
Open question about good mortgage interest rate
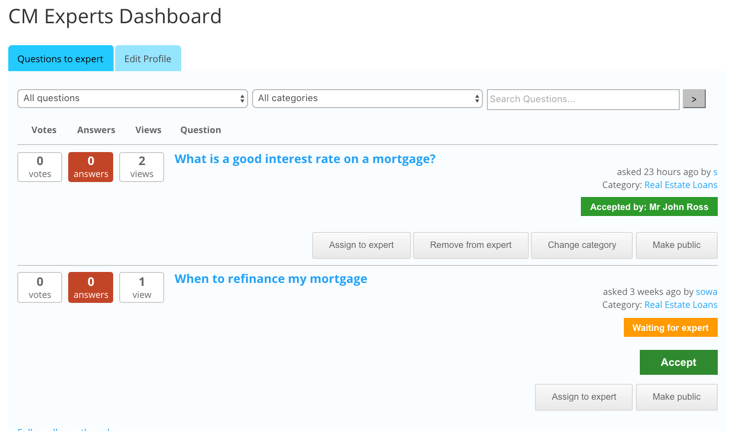pos(305,159)
